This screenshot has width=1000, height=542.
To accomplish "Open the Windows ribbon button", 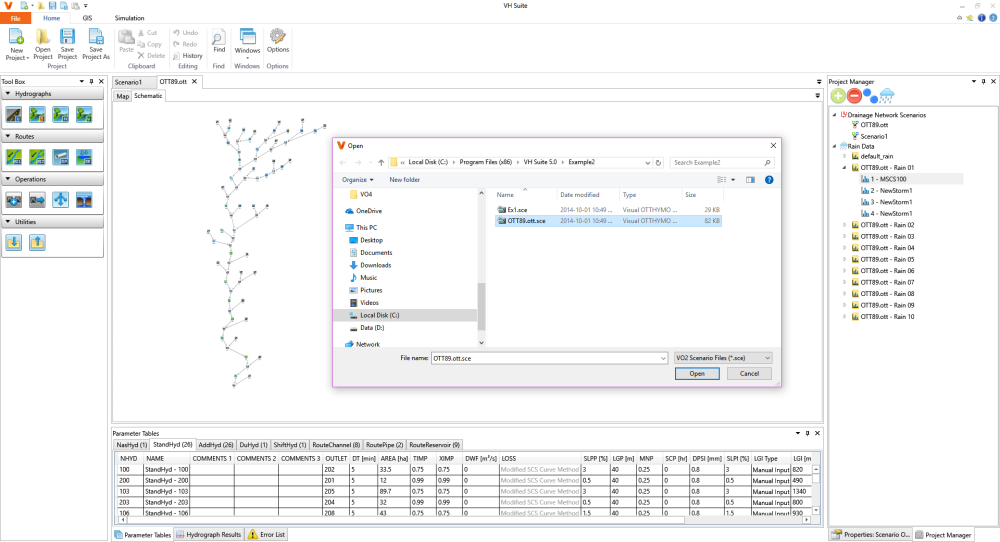I will pyautogui.click(x=247, y=44).
